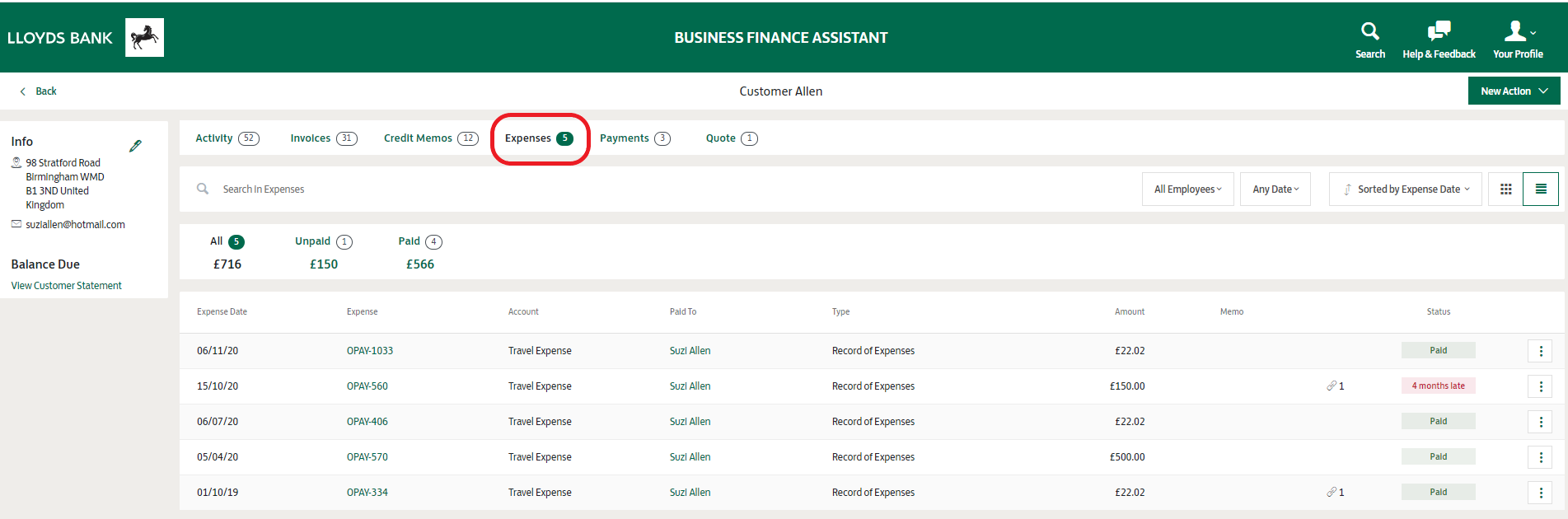Open Search magnifier in header

(x=1369, y=31)
